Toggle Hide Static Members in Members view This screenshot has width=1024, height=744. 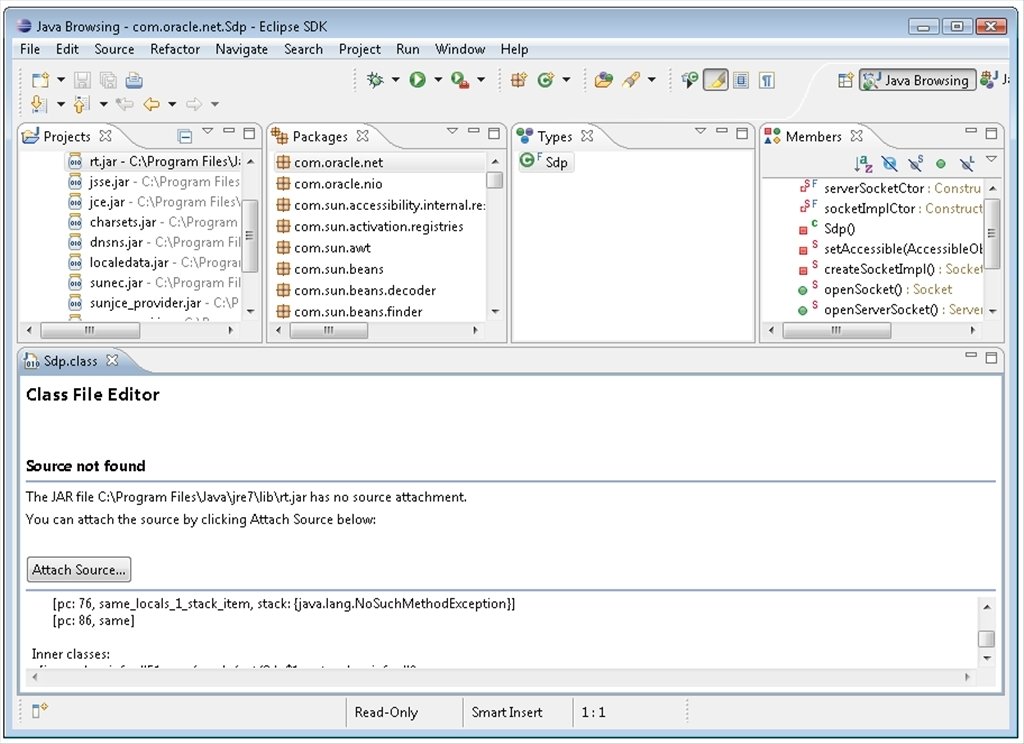coord(915,163)
